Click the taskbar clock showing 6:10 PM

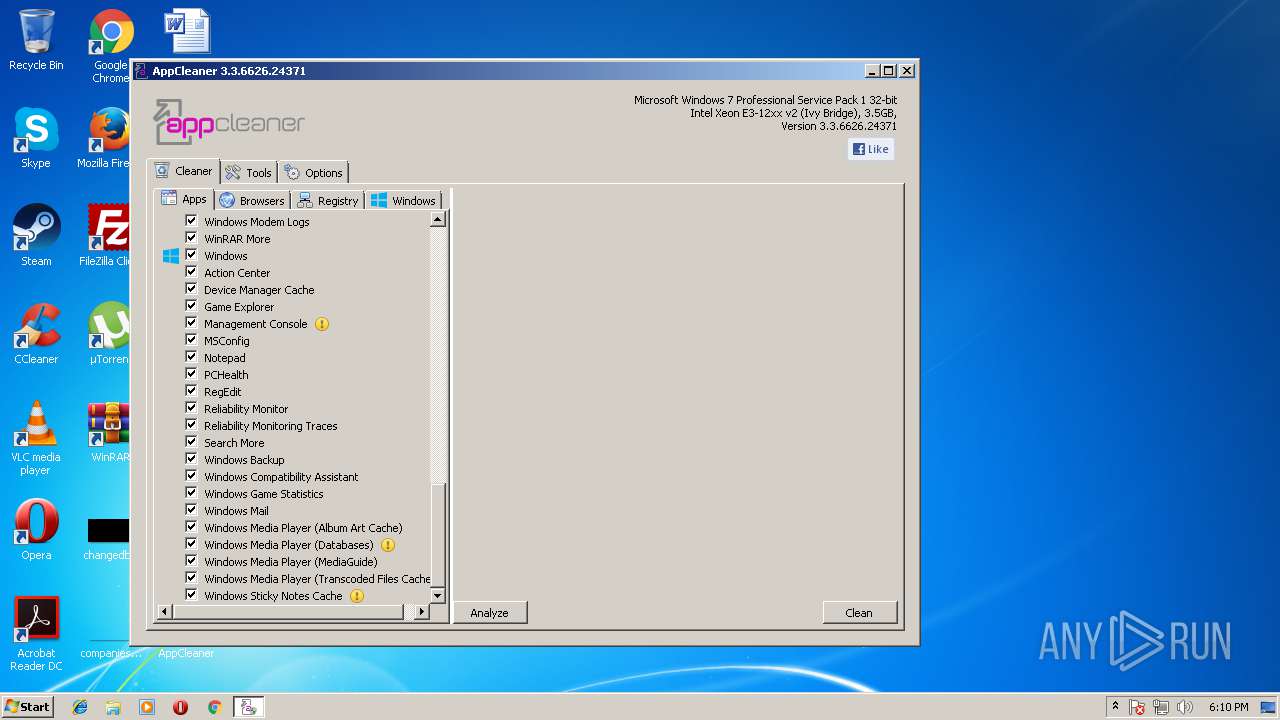(1228, 707)
